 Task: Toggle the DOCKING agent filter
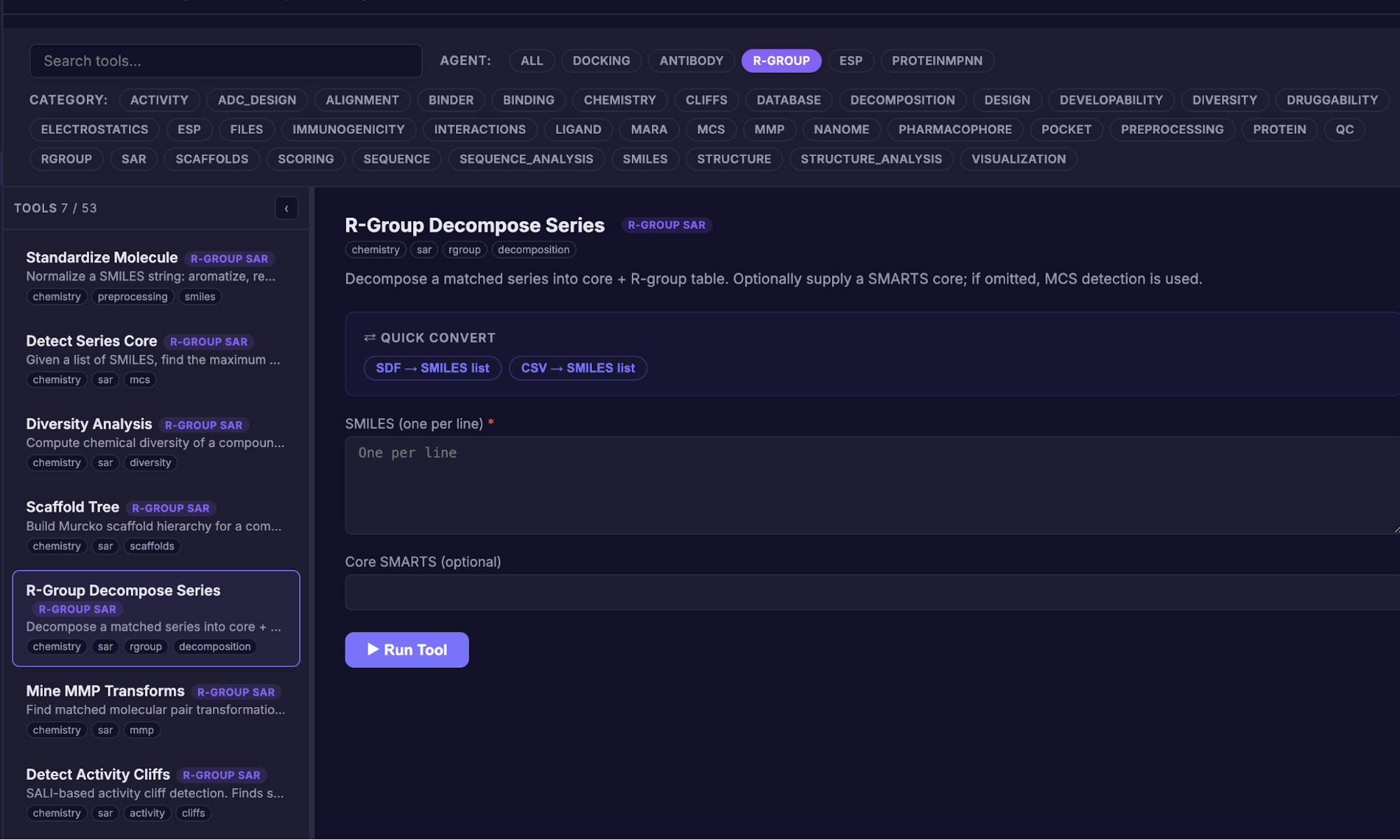pos(601,61)
